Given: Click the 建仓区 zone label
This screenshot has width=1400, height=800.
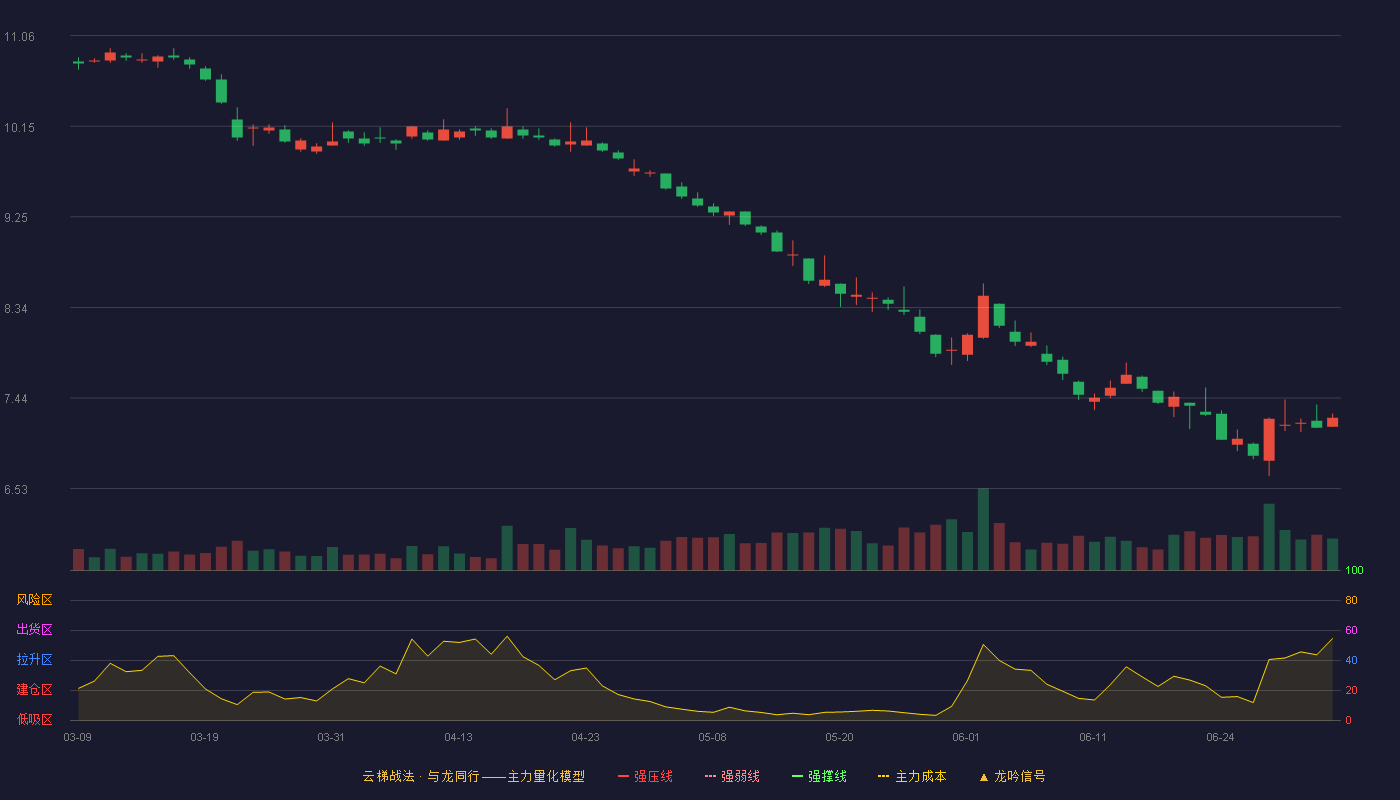Looking at the screenshot, I should (x=34, y=690).
